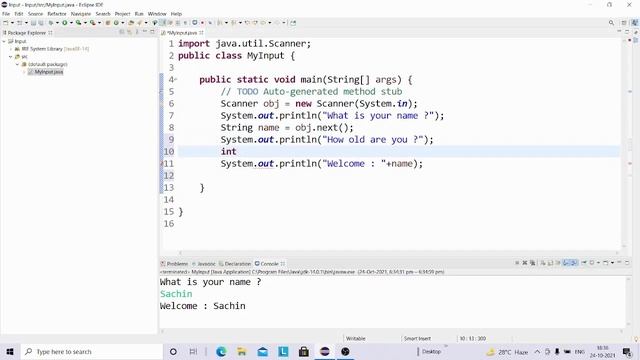The width and height of the screenshot is (640, 360).
Task: Click the New Java Class icon
Action: tap(116, 23)
